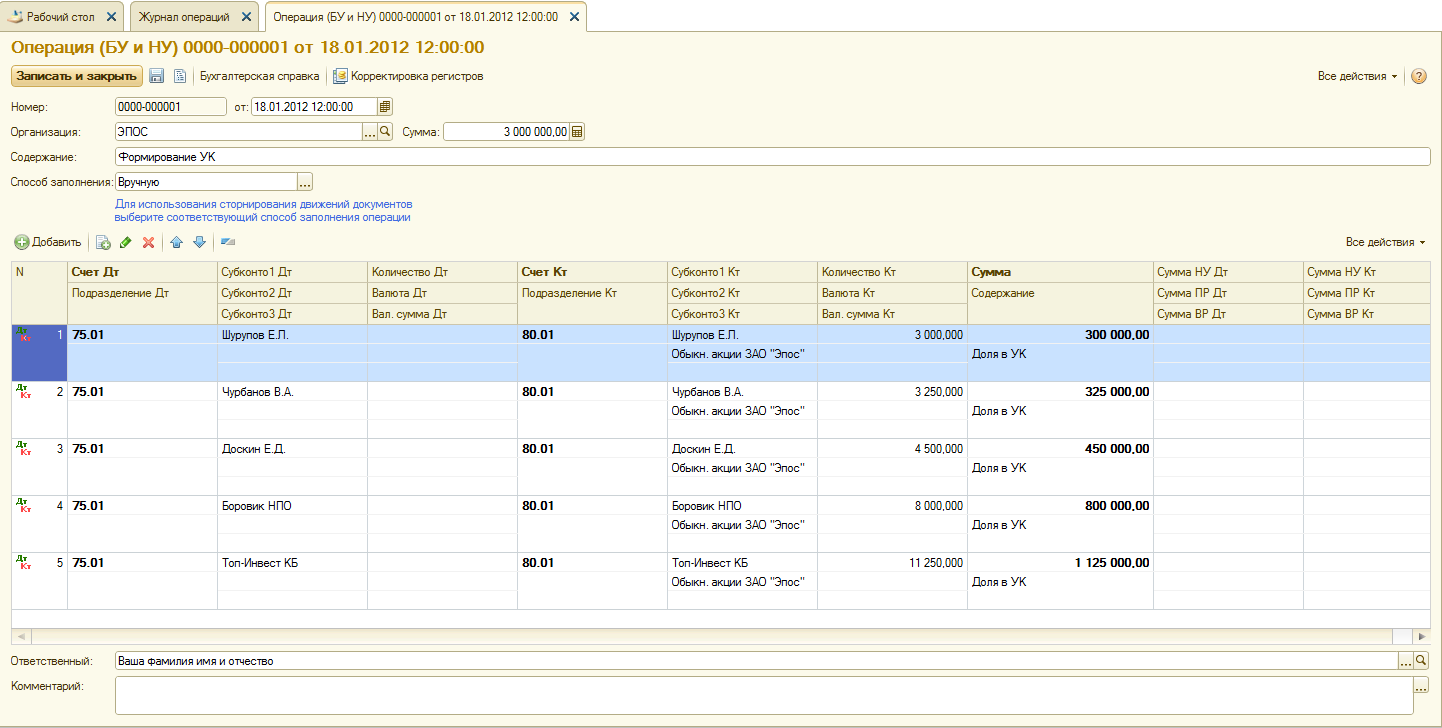Click the quantity cell 4 500,000
This screenshot has width=1442, height=728.
tap(892, 449)
